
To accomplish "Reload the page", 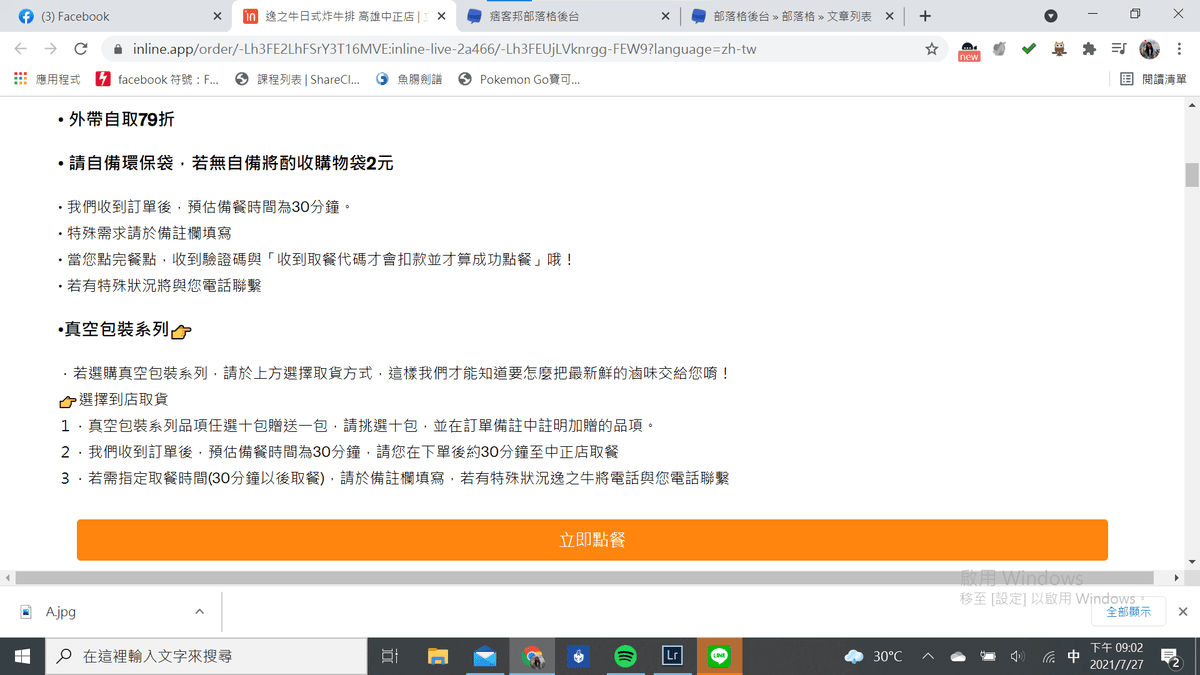I will coord(81,49).
